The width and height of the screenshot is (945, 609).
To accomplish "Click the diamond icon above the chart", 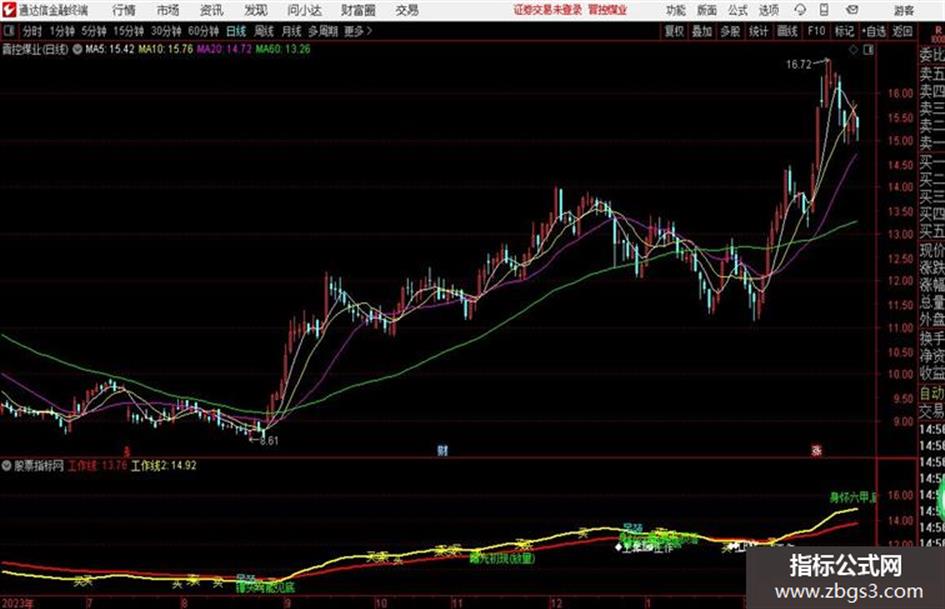I will coord(853,50).
